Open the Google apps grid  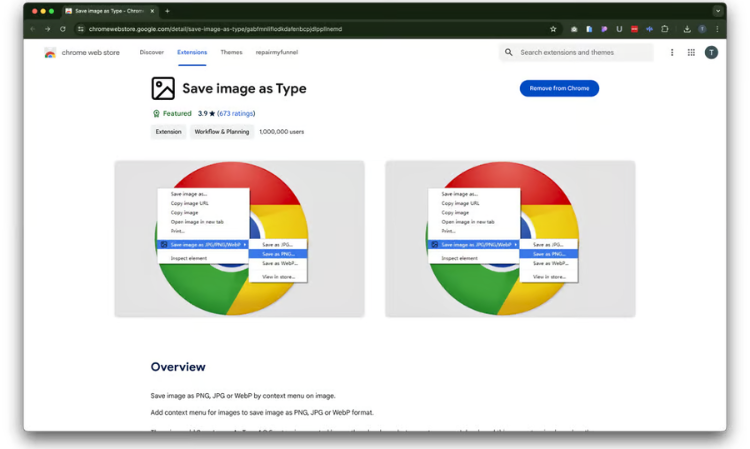(691, 53)
